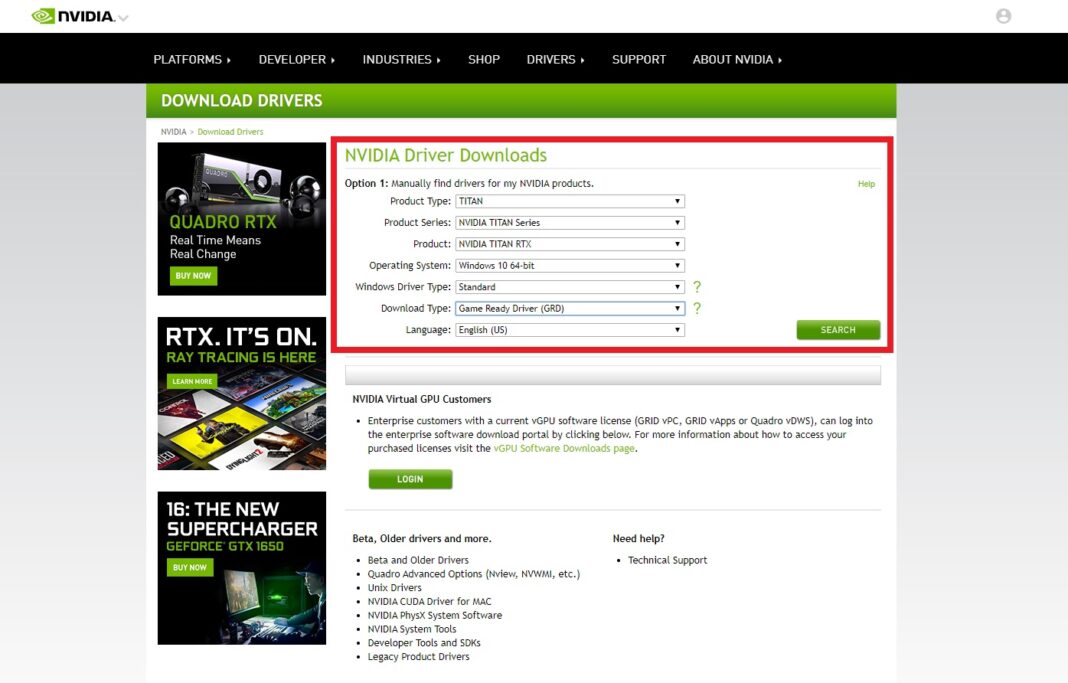1068x683 pixels.
Task: Click the green Search button
Action: pyautogui.click(x=838, y=330)
